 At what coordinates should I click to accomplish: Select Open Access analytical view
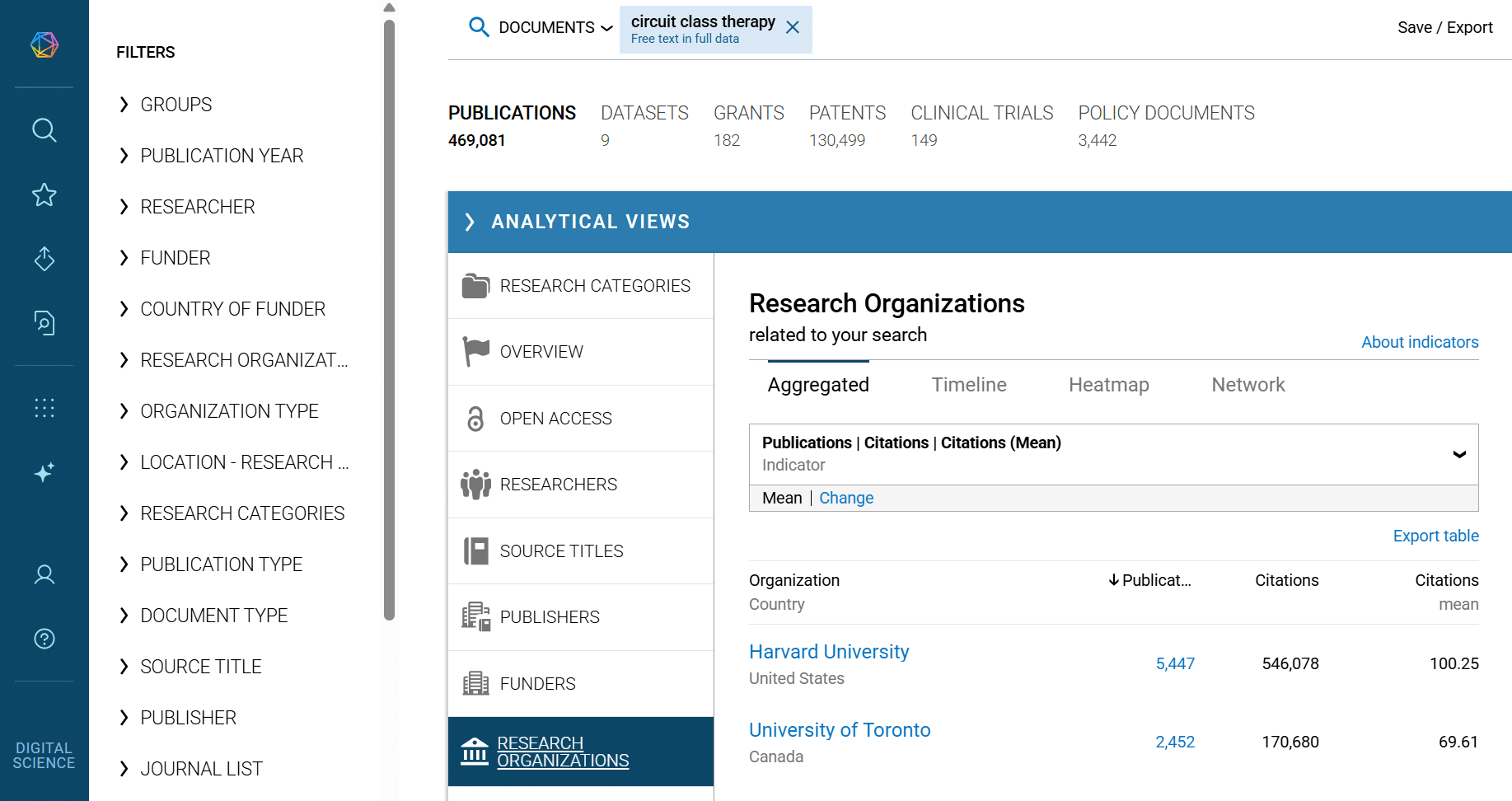point(555,419)
